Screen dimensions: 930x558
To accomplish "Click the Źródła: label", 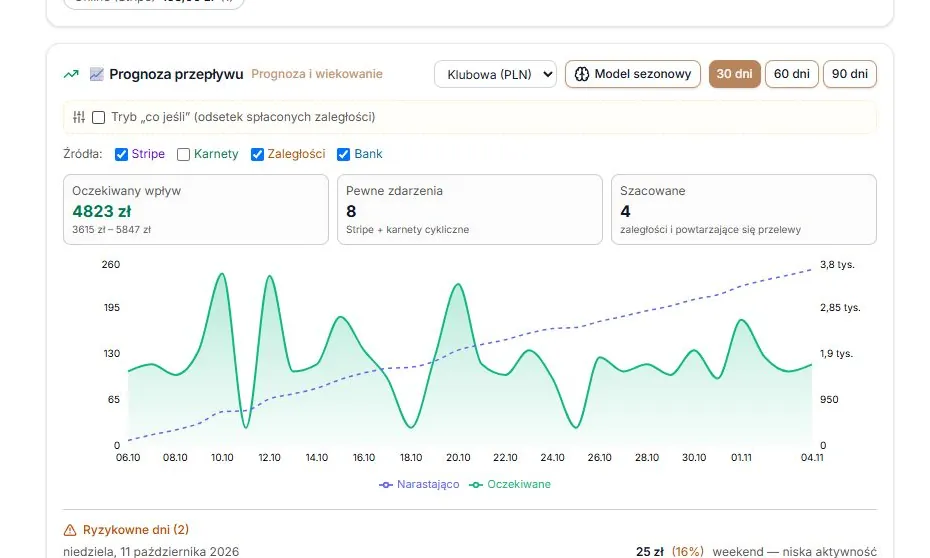I will (82, 154).
